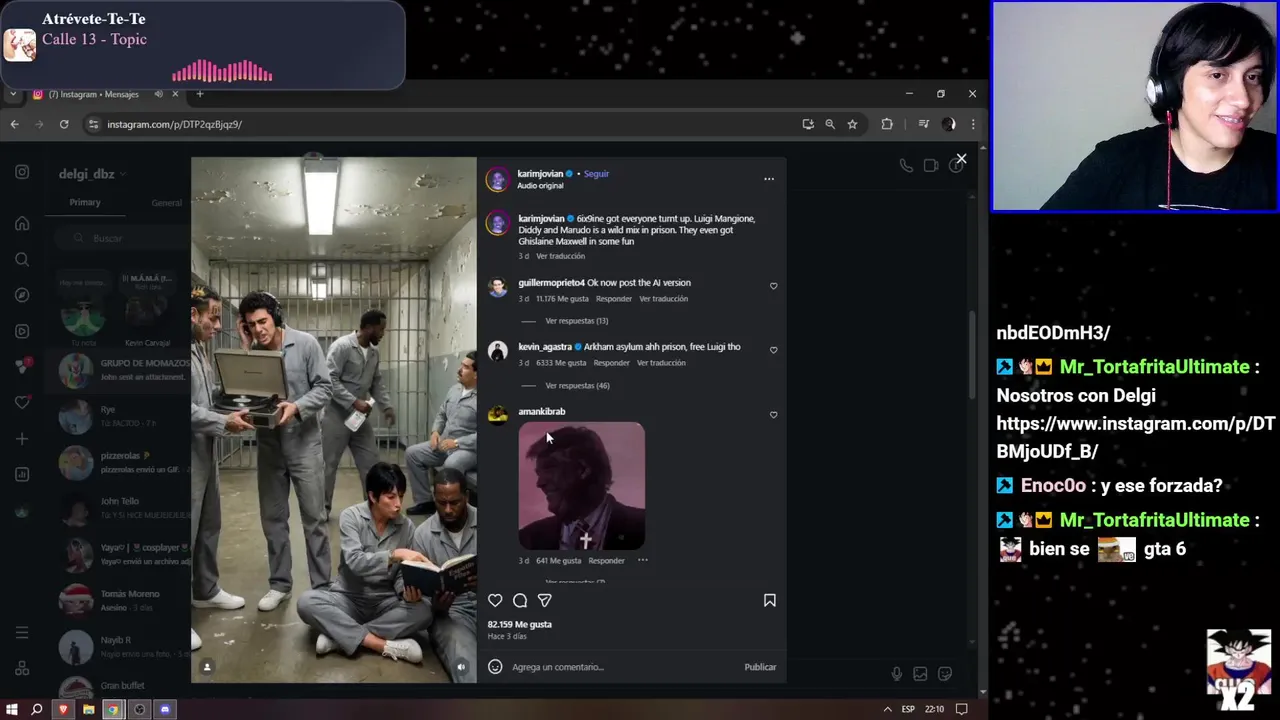Go back in browser
Image resolution: width=1280 pixels, height=720 pixels.
14,124
